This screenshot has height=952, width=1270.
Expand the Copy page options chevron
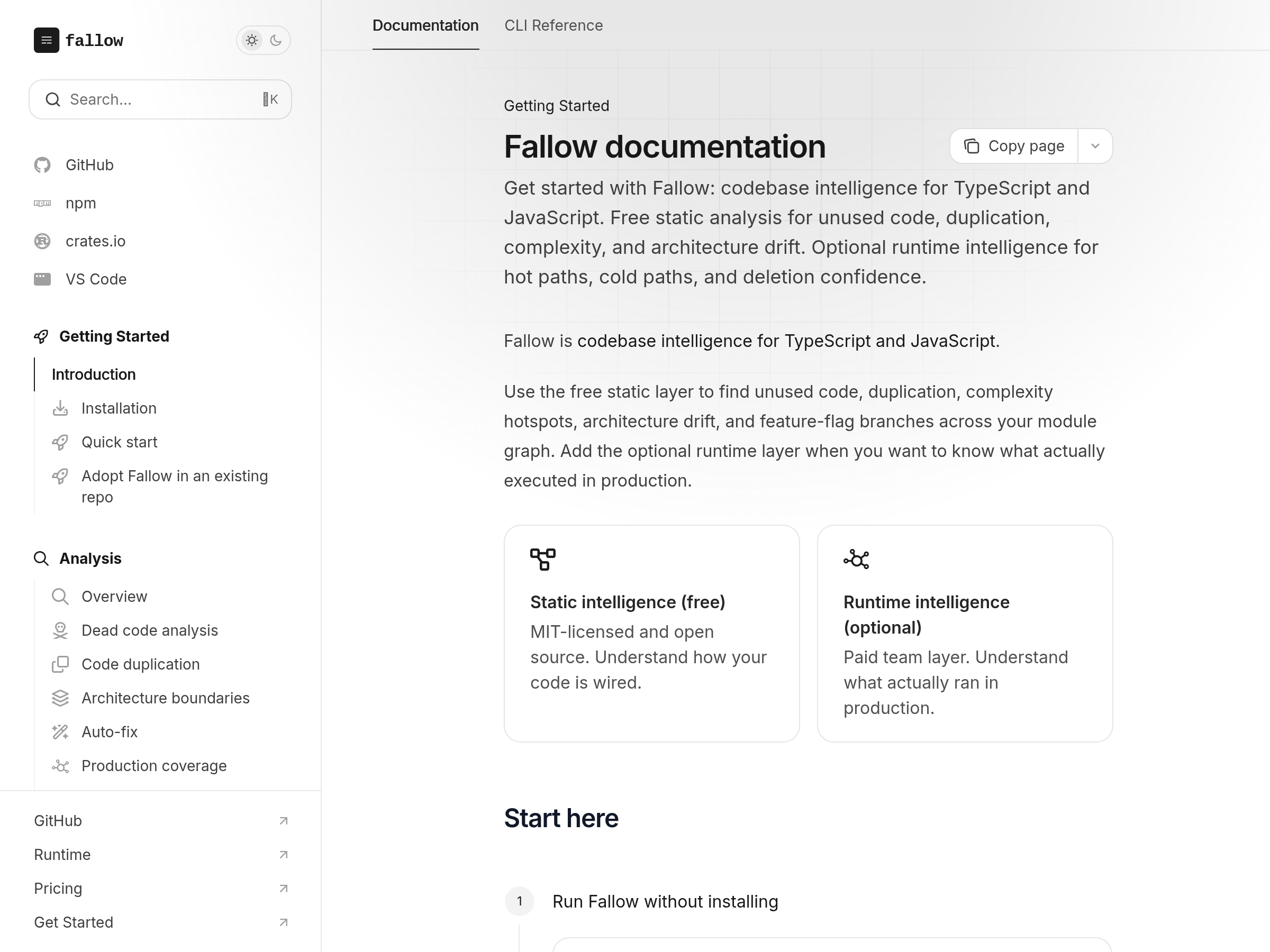1095,147
